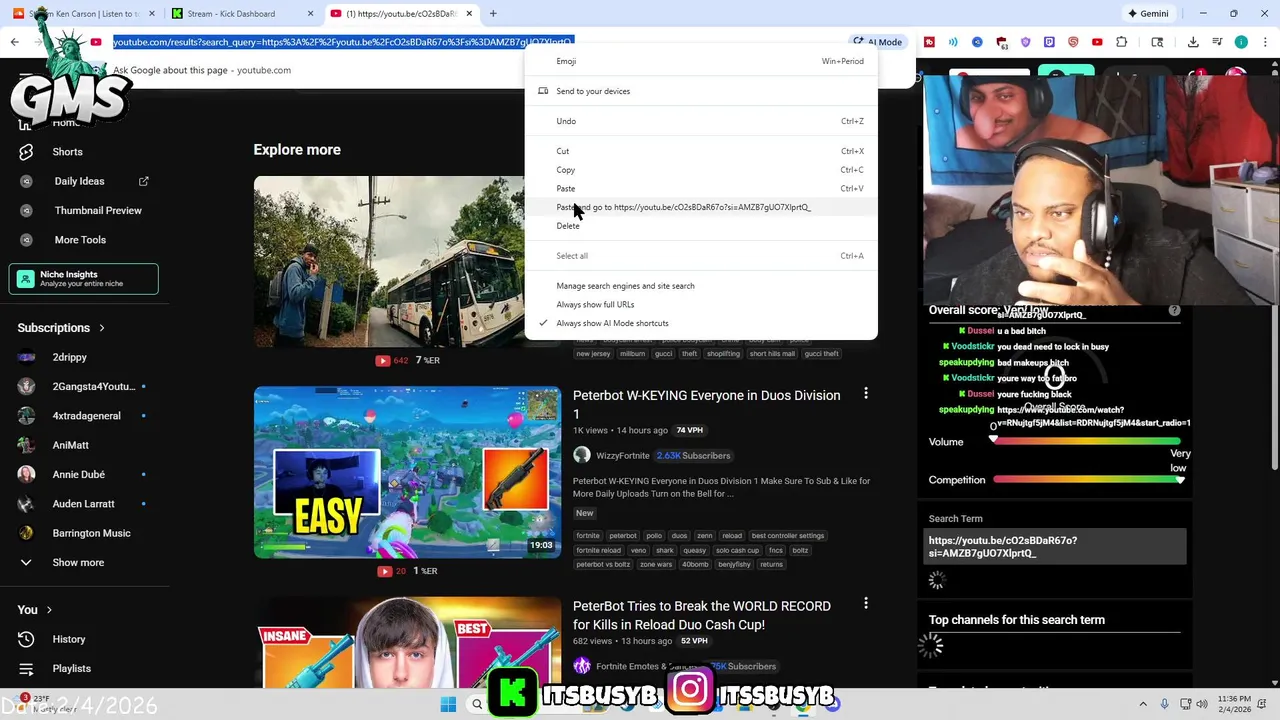Open the new tab plus button

(493, 14)
